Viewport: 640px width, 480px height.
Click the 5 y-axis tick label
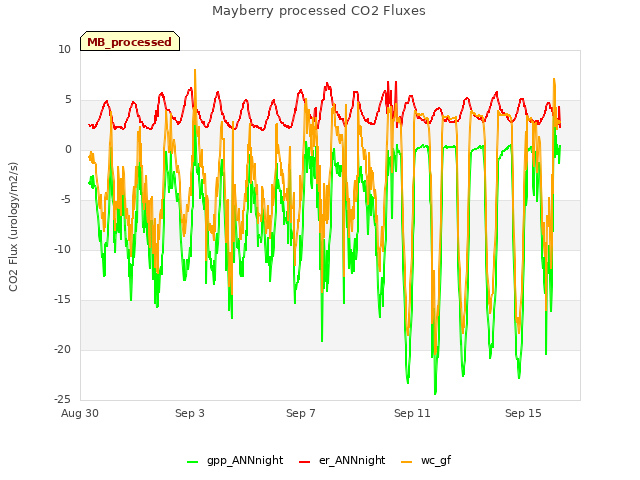click(68, 100)
